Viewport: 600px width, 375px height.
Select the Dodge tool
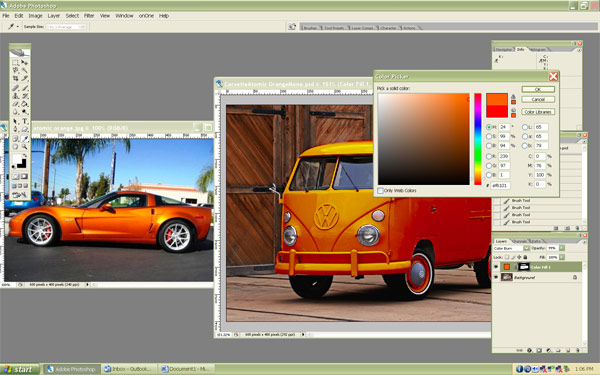24,112
